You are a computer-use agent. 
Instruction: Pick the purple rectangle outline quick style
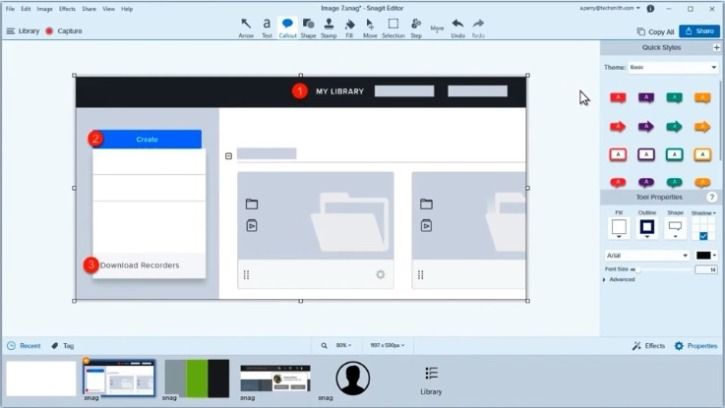(x=646, y=155)
